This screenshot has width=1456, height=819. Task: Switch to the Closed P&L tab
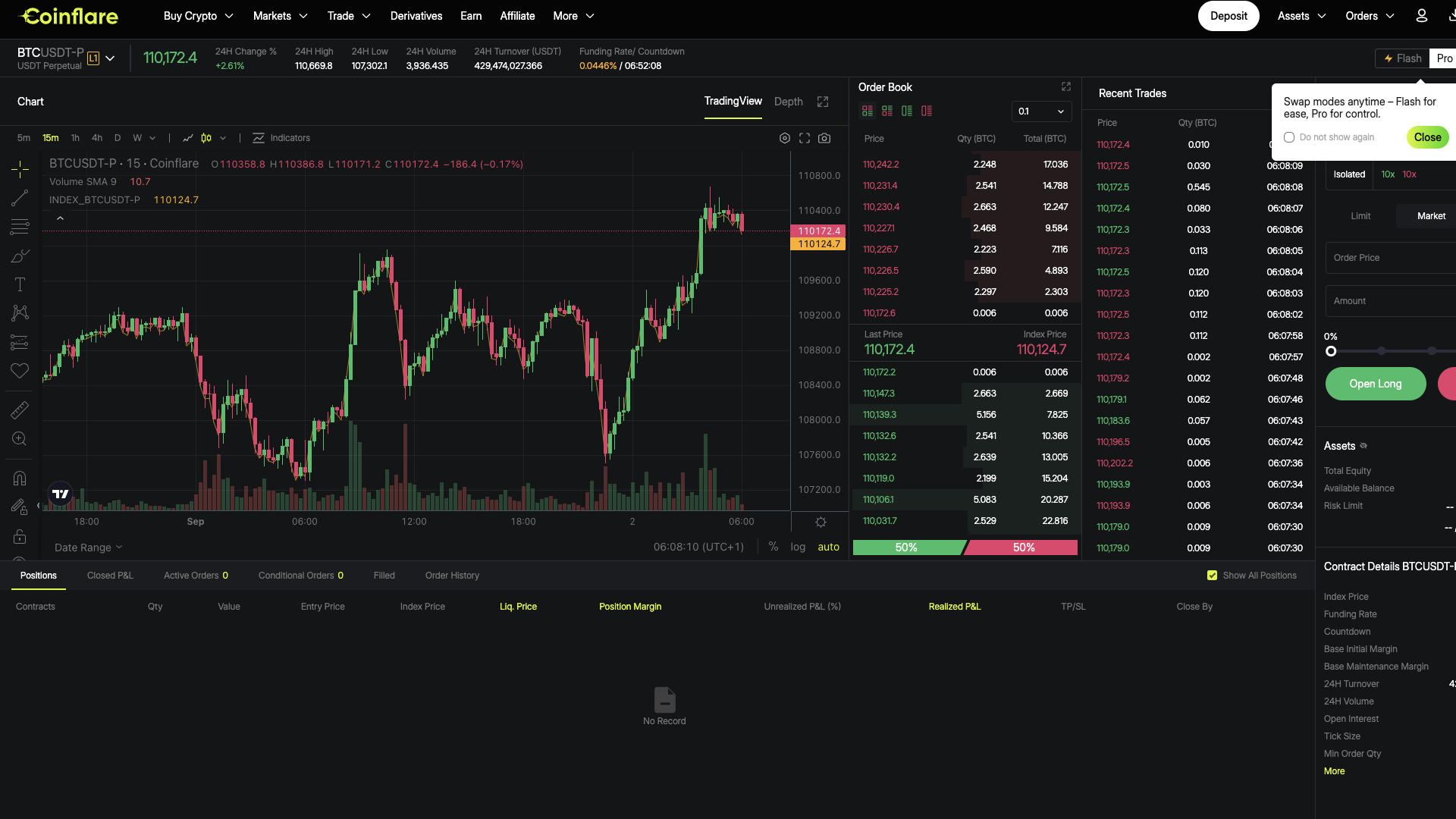pyautogui.click(x=109, y=575)
